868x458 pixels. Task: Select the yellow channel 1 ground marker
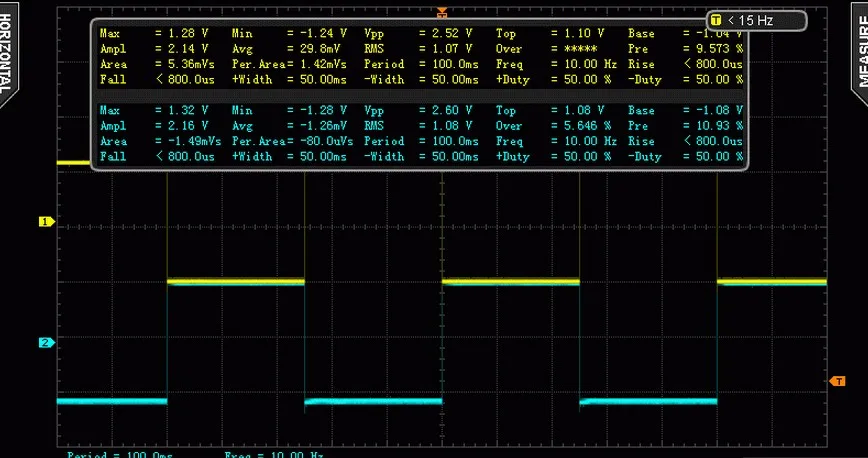coord(46,222)
